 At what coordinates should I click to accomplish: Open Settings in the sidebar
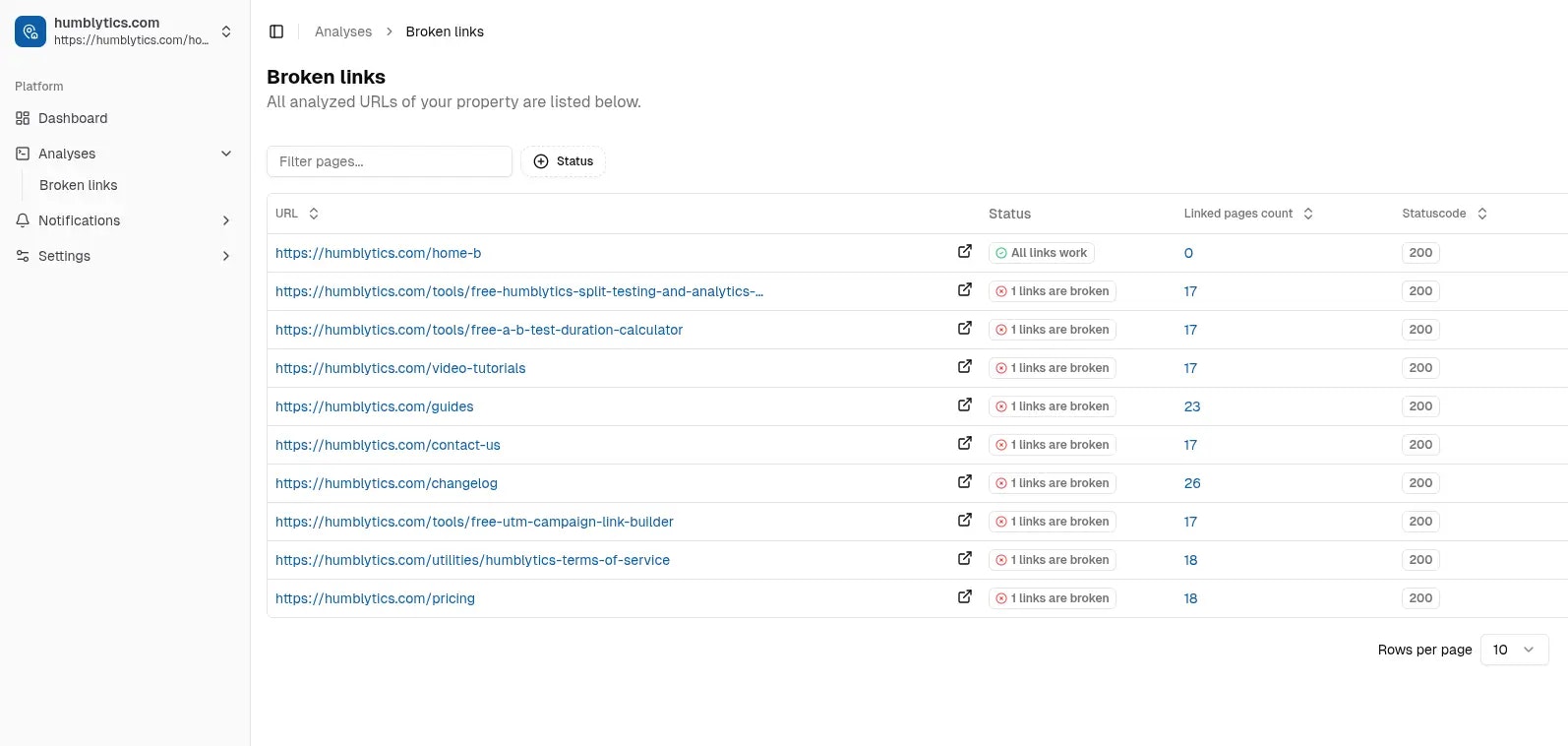64,256
